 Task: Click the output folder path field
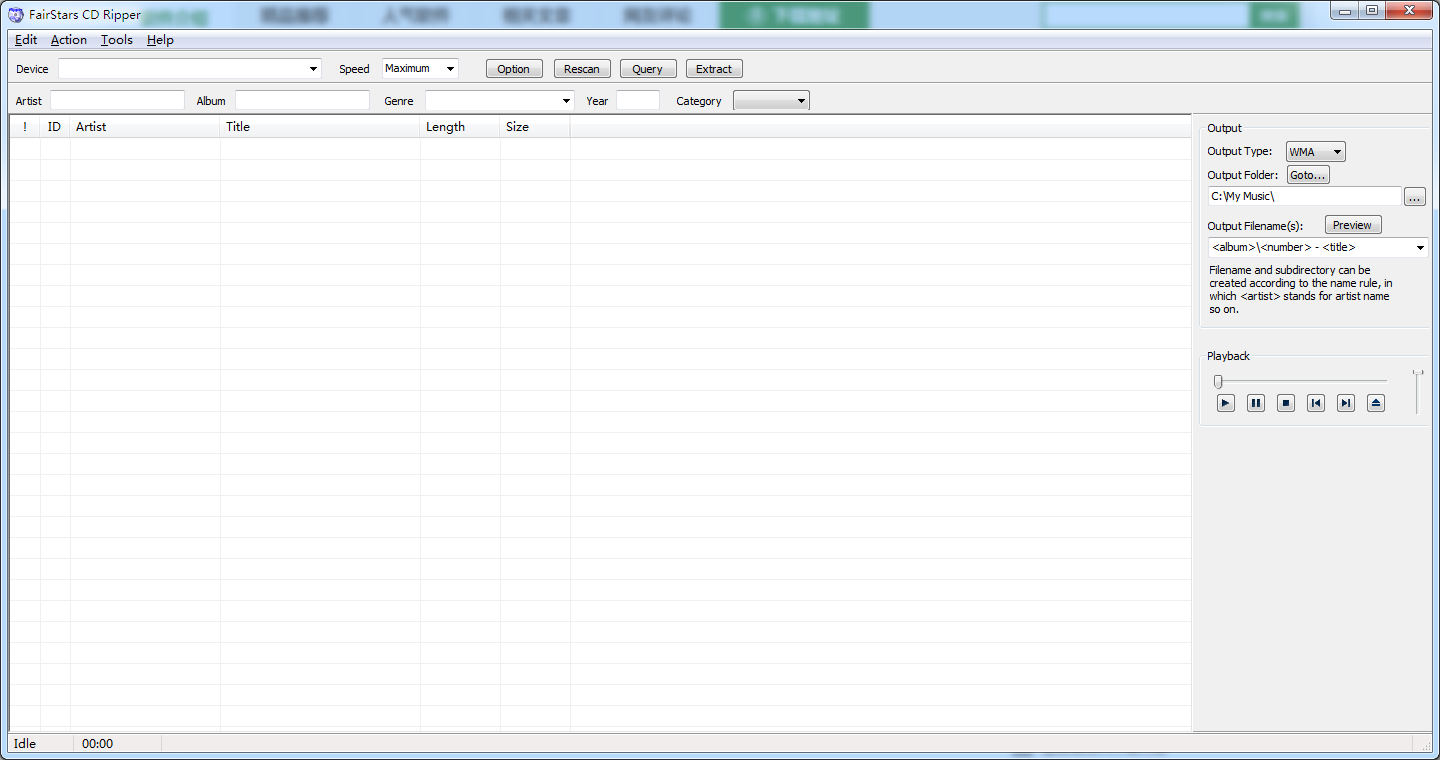pos(1305,197)
